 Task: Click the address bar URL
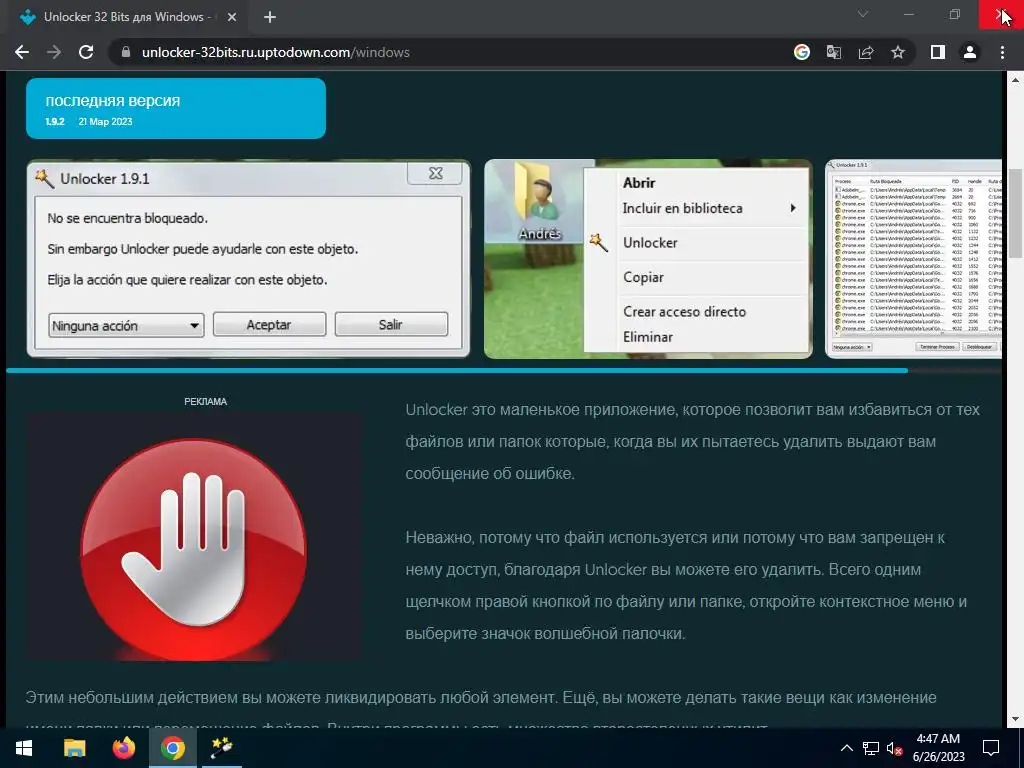(x=276, y=52)
